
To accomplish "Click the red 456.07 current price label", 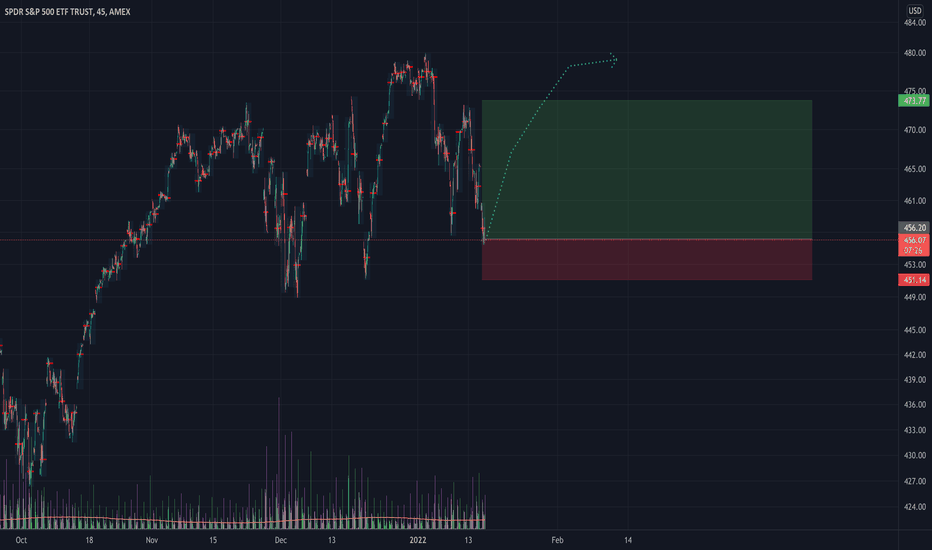I will coord(914,245).
